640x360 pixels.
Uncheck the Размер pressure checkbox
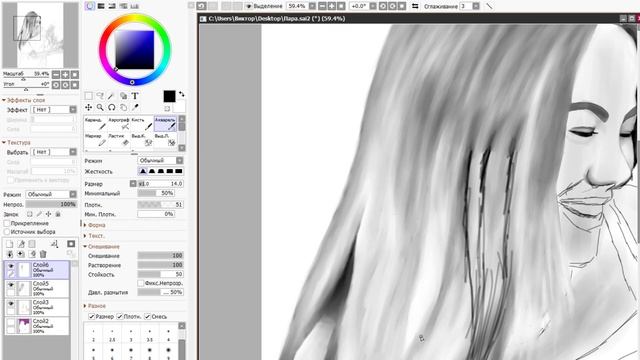(x=92, y=316)
